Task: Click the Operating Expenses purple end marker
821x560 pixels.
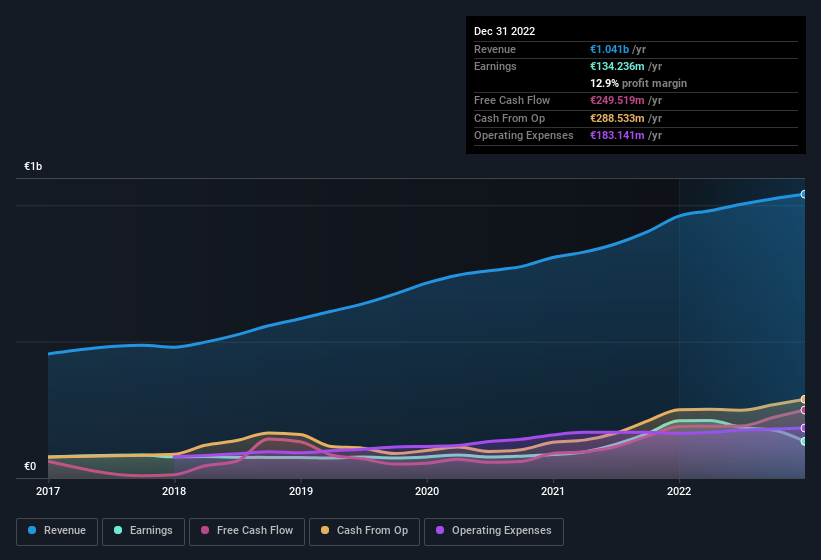Action: (804, 428)
